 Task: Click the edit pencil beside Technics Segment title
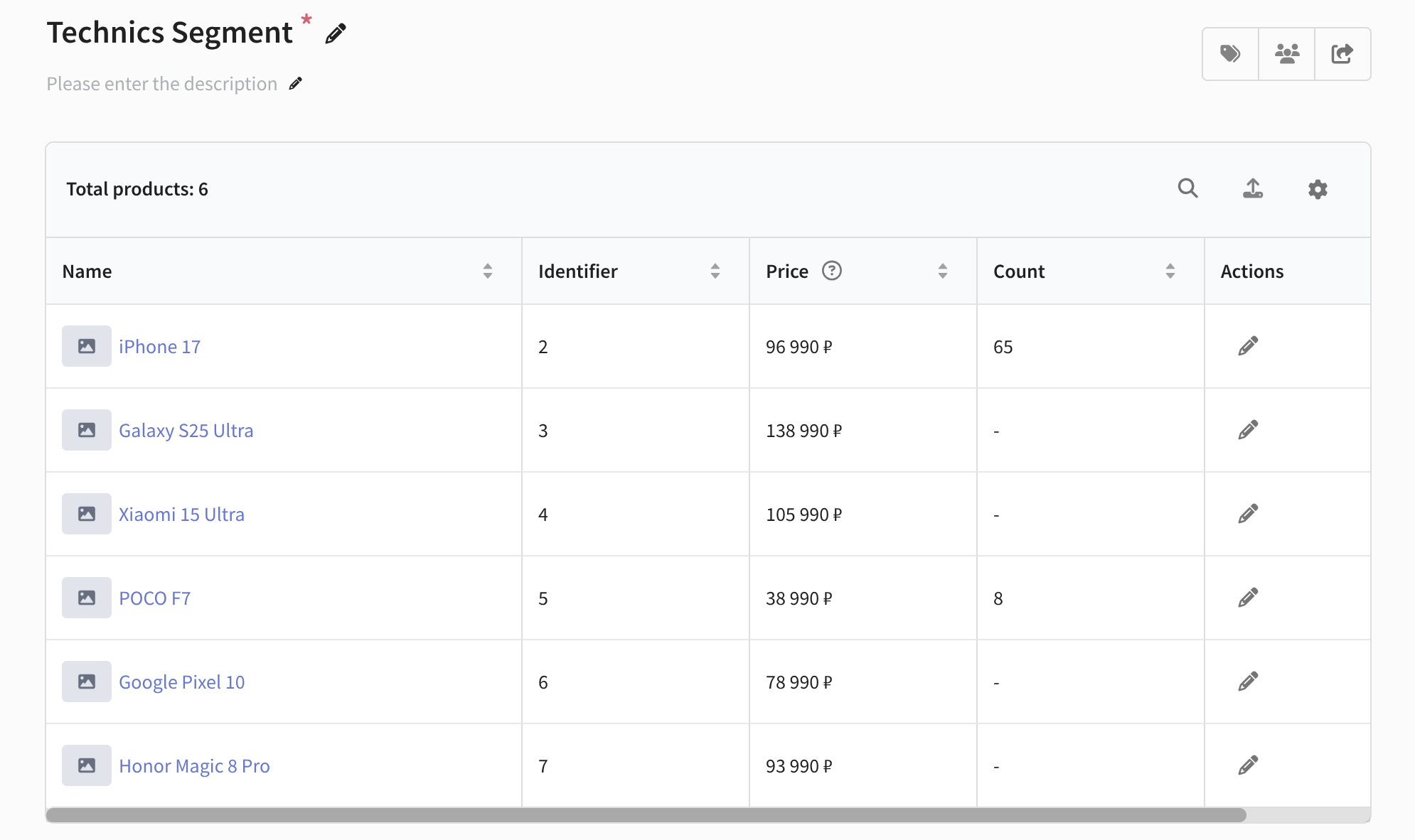336,33
